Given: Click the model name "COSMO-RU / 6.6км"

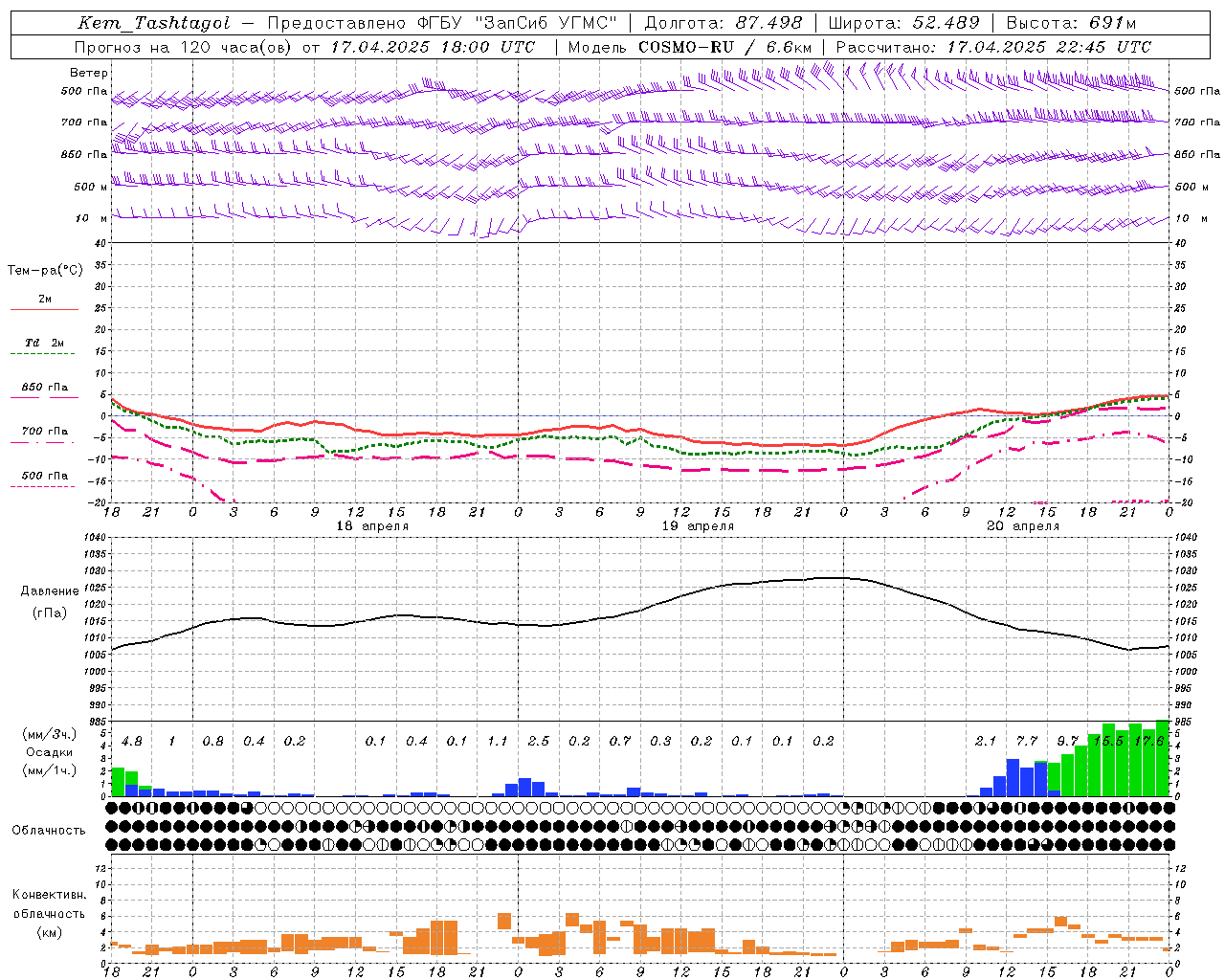Looking at the screenshot, I should (x=725, y=47).
